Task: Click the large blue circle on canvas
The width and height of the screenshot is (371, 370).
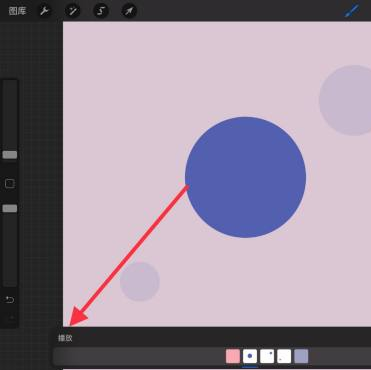Action: pos(245,177)
